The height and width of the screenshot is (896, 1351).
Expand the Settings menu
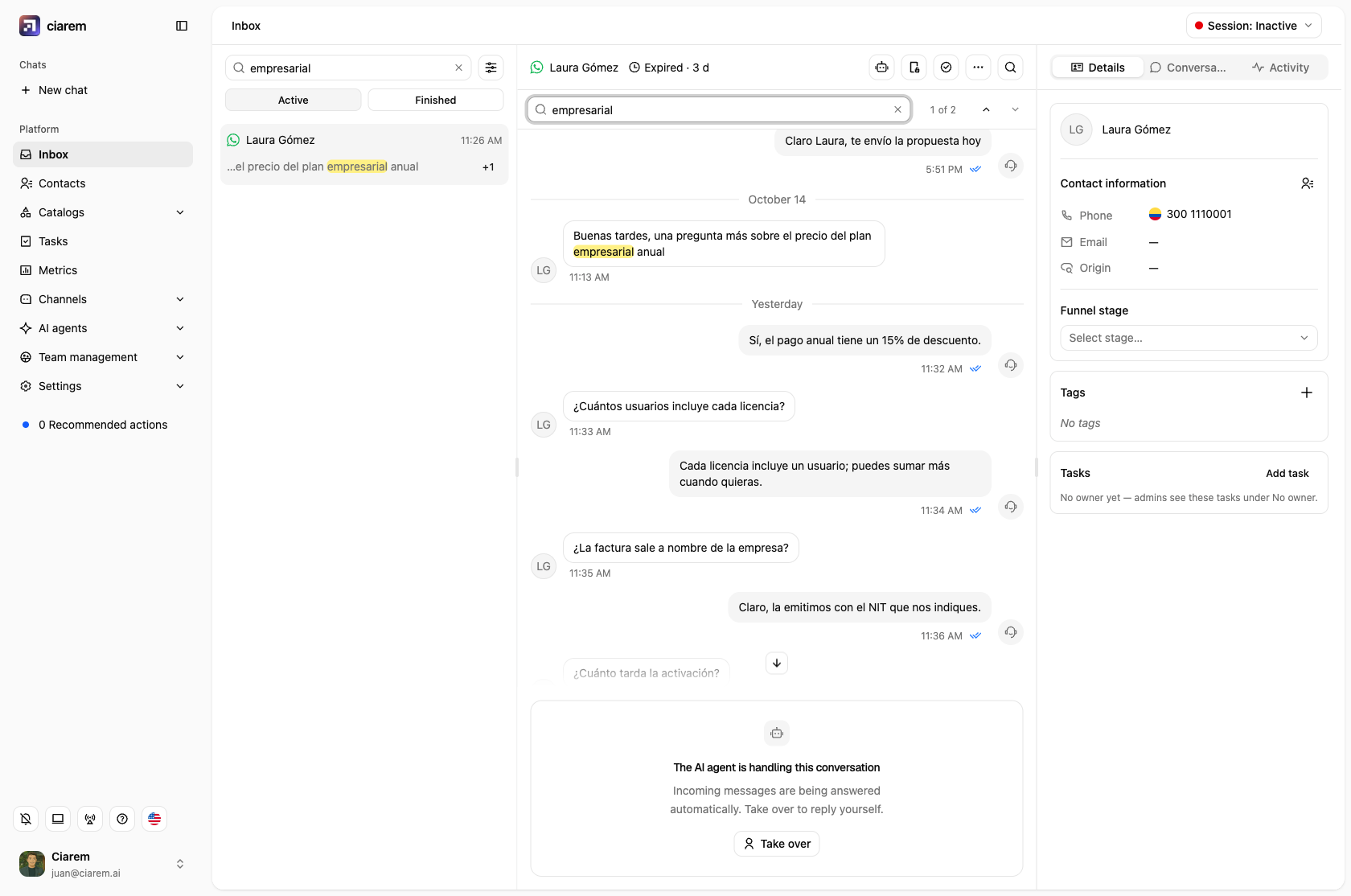click(x=103, y=386)
